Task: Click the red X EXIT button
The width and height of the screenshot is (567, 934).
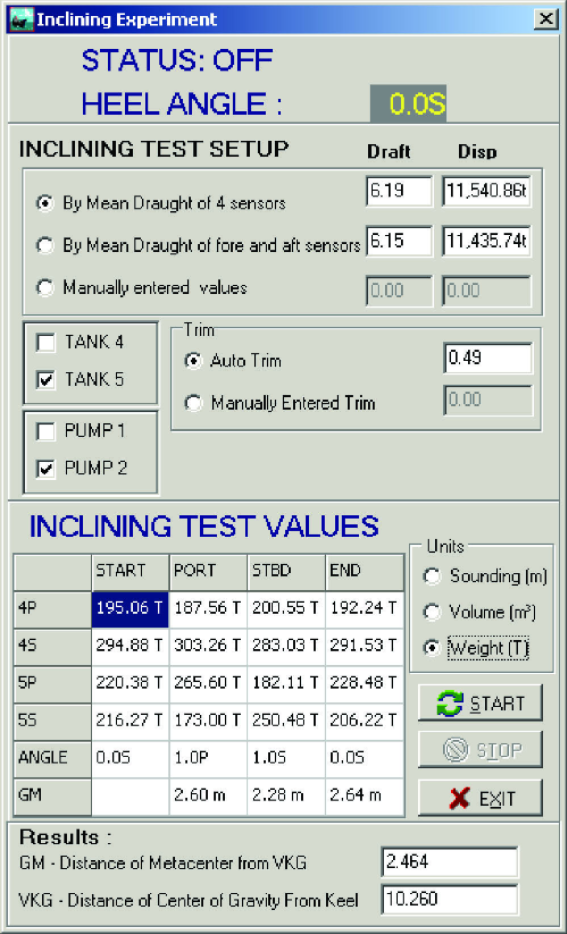Action: pos(480,798)
